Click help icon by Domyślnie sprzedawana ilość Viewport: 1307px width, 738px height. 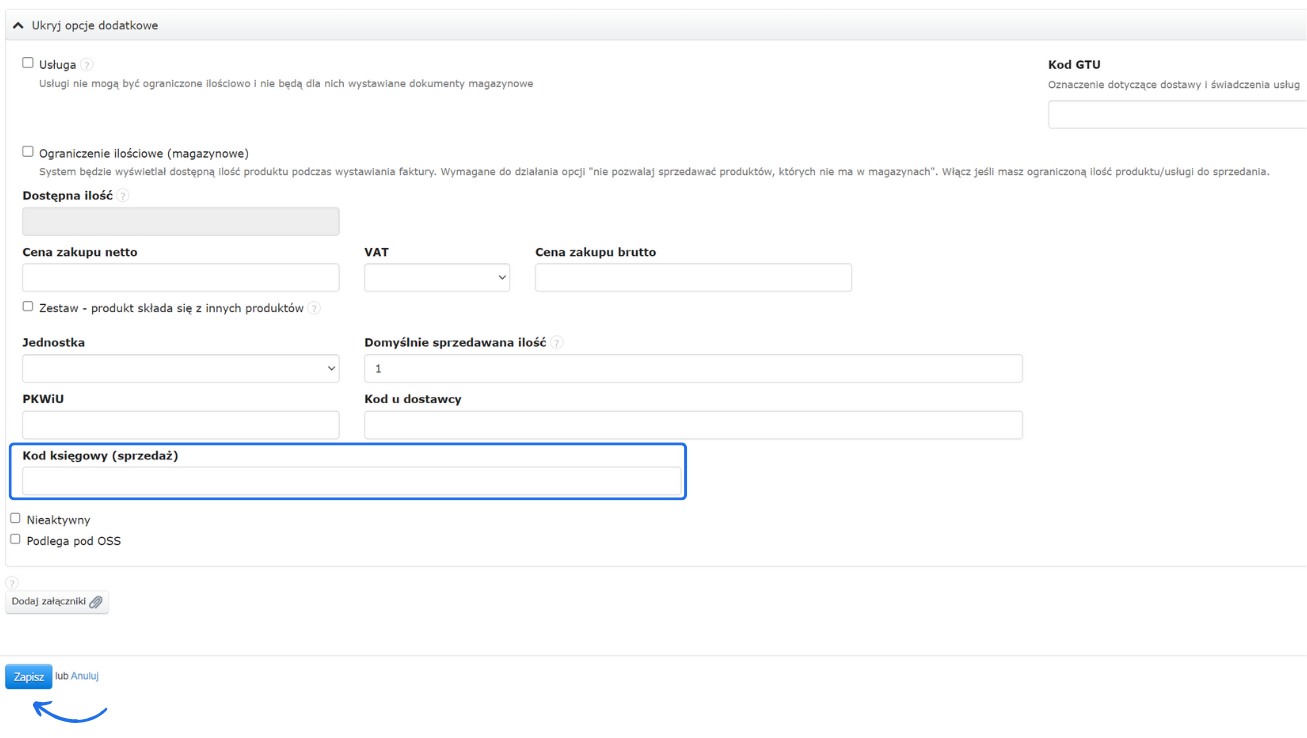[x=557, y=343]
